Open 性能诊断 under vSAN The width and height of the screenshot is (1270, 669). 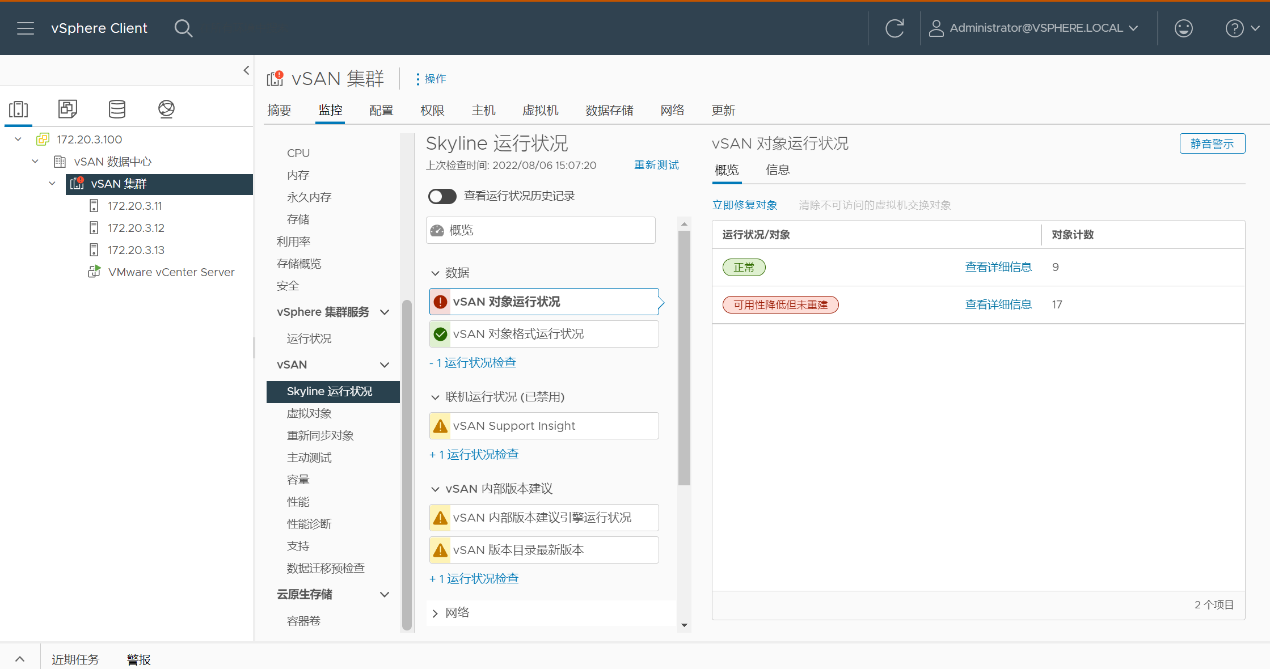tap(308, 524)
